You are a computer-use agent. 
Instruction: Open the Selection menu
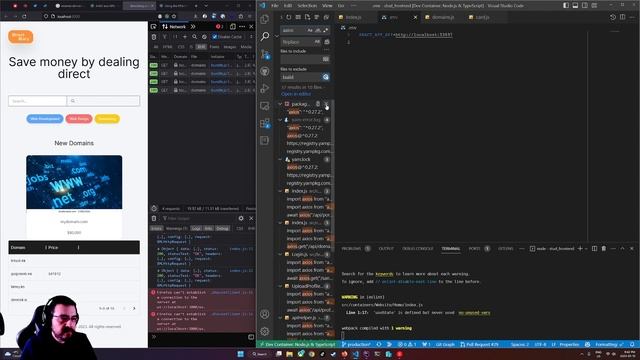307,6
